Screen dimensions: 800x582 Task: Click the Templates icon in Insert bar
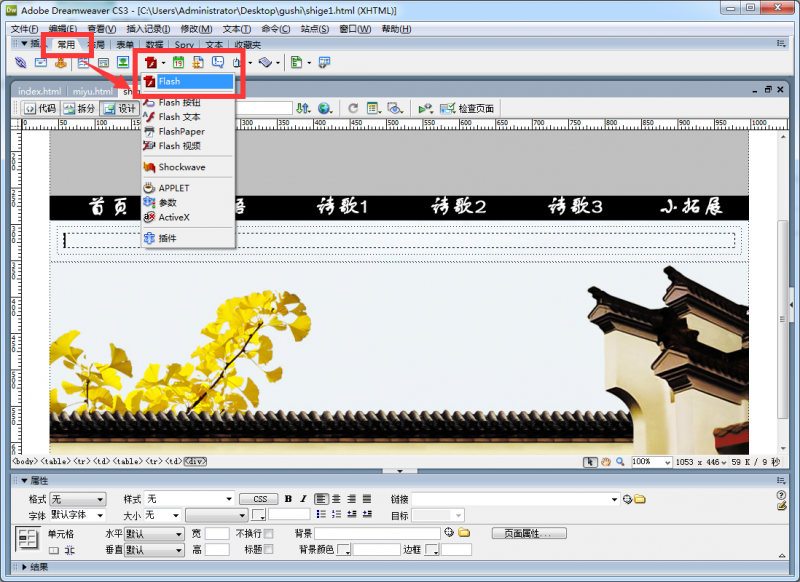pos(296,63)
